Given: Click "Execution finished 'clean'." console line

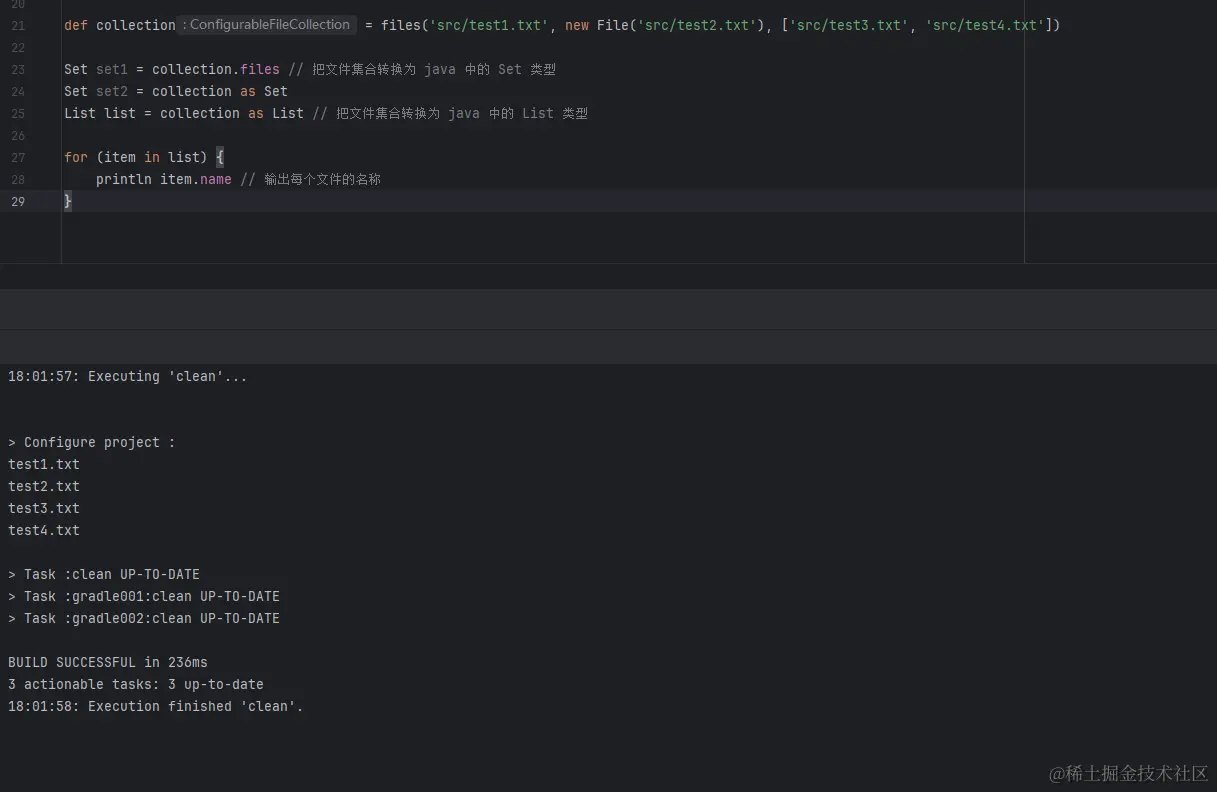Looking at the screenshot, I should tap(155, 706).
